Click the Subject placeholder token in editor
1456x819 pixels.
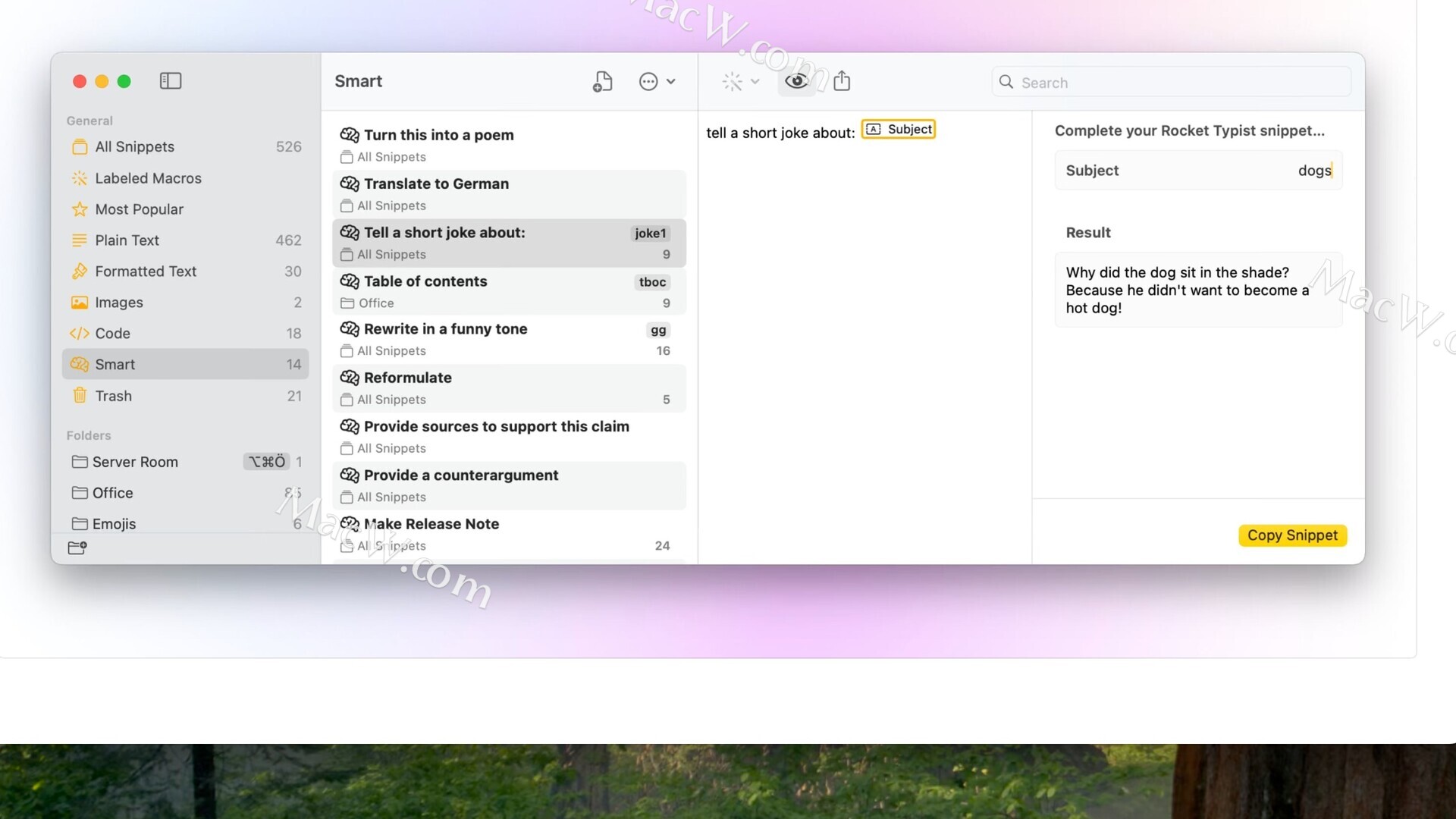[x=898, y=130]
